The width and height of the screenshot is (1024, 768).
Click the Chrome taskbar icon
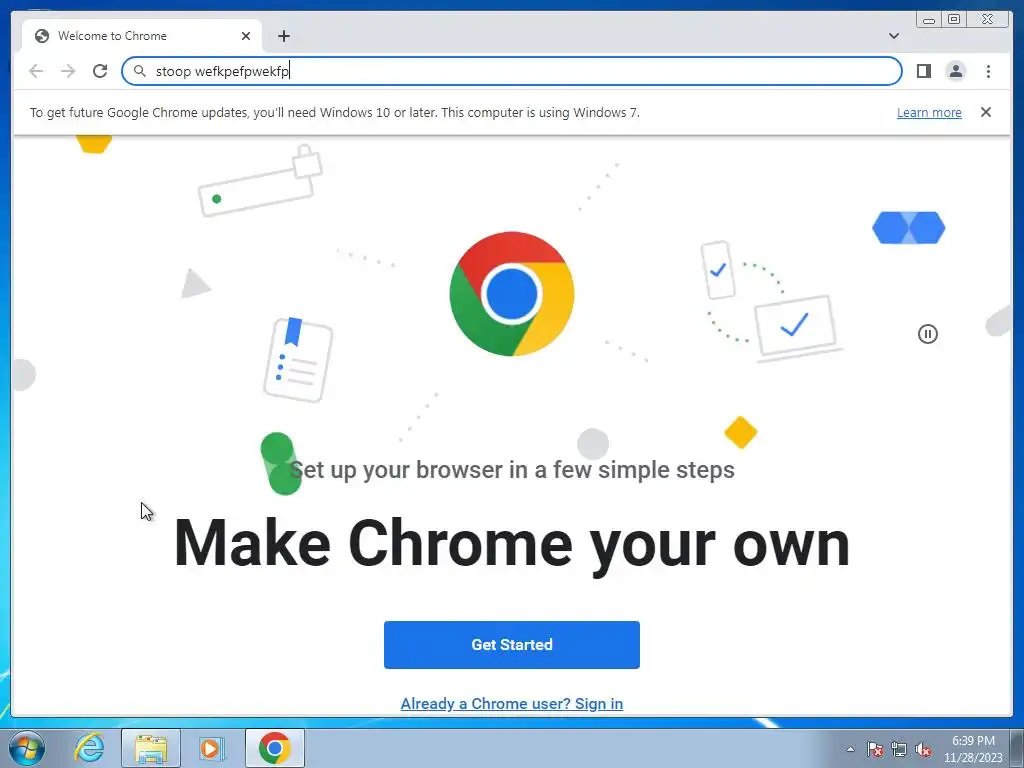[274, 748]
